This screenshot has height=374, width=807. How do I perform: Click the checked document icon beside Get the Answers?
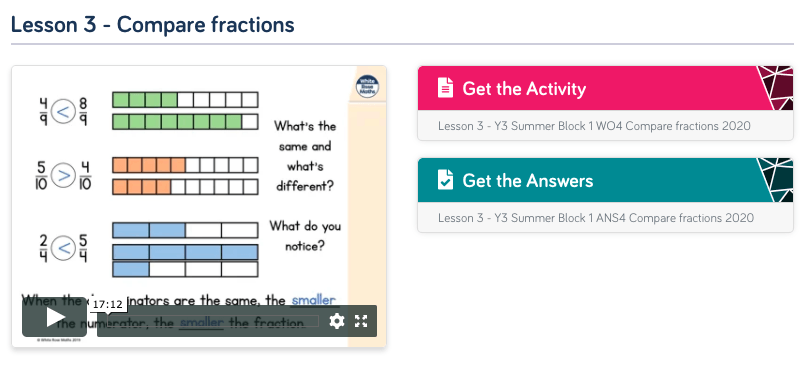446,180
